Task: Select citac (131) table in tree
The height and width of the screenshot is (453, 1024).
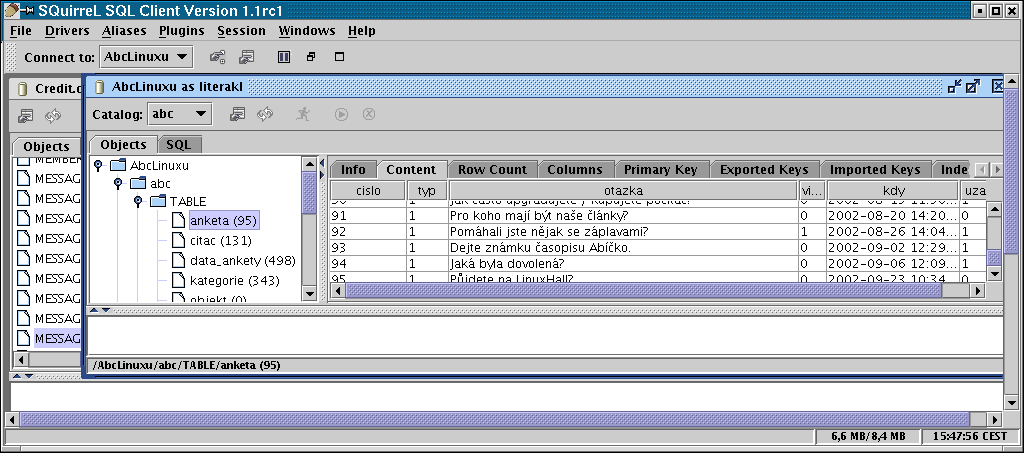Action: [x=221, y=241]
